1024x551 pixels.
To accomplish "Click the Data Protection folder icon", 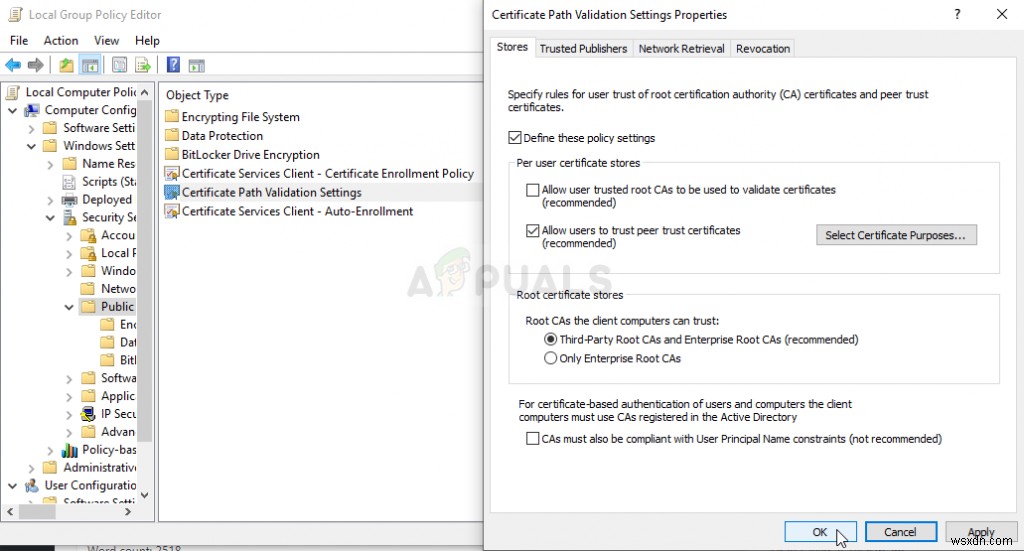I will click(x=172, y=136).
